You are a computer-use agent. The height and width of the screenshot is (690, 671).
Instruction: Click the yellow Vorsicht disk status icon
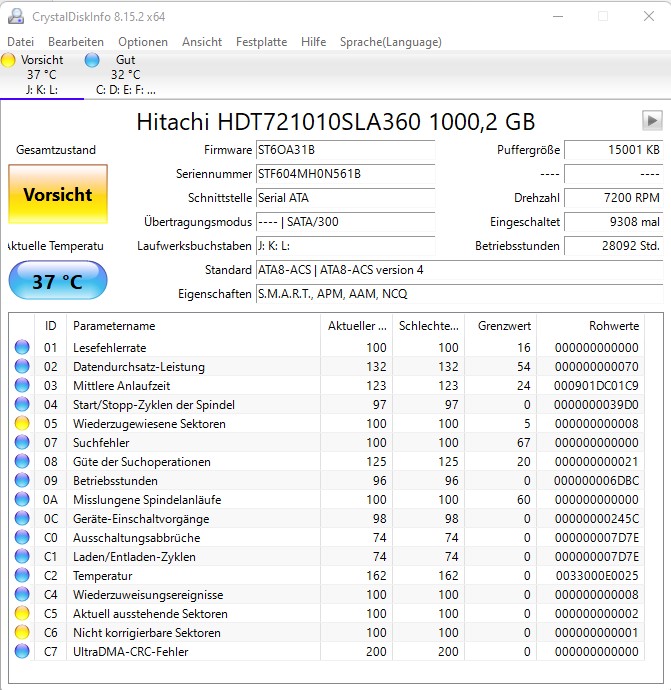(x=8, y=60)
